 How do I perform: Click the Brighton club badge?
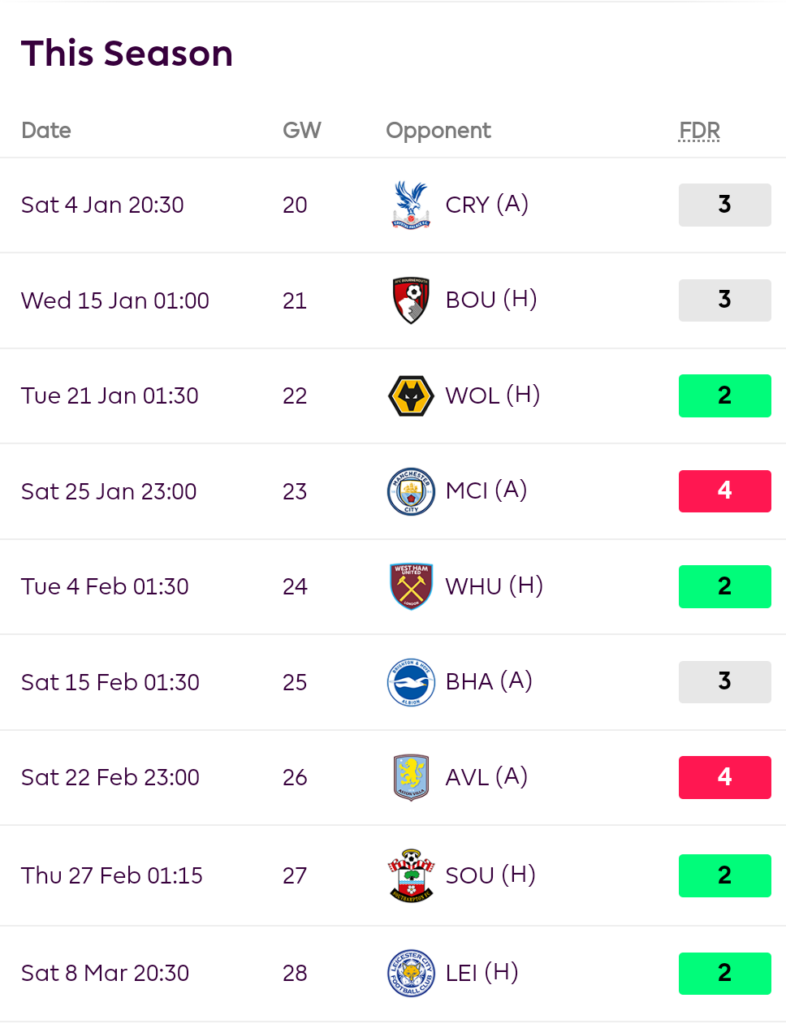pyautogui.click(x=411, y=682)
